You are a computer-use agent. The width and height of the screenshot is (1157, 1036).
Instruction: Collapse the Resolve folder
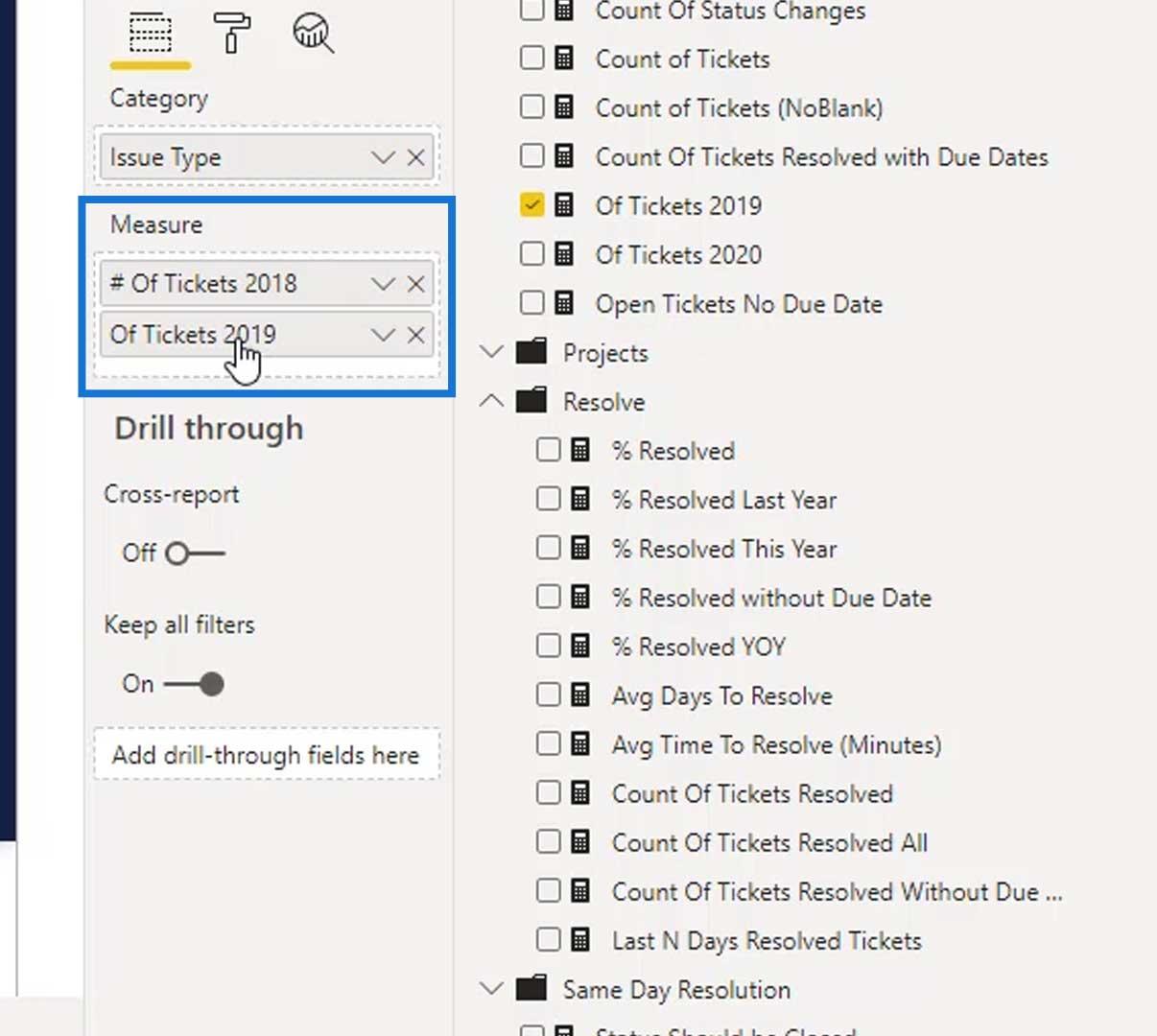click(491, 401)
